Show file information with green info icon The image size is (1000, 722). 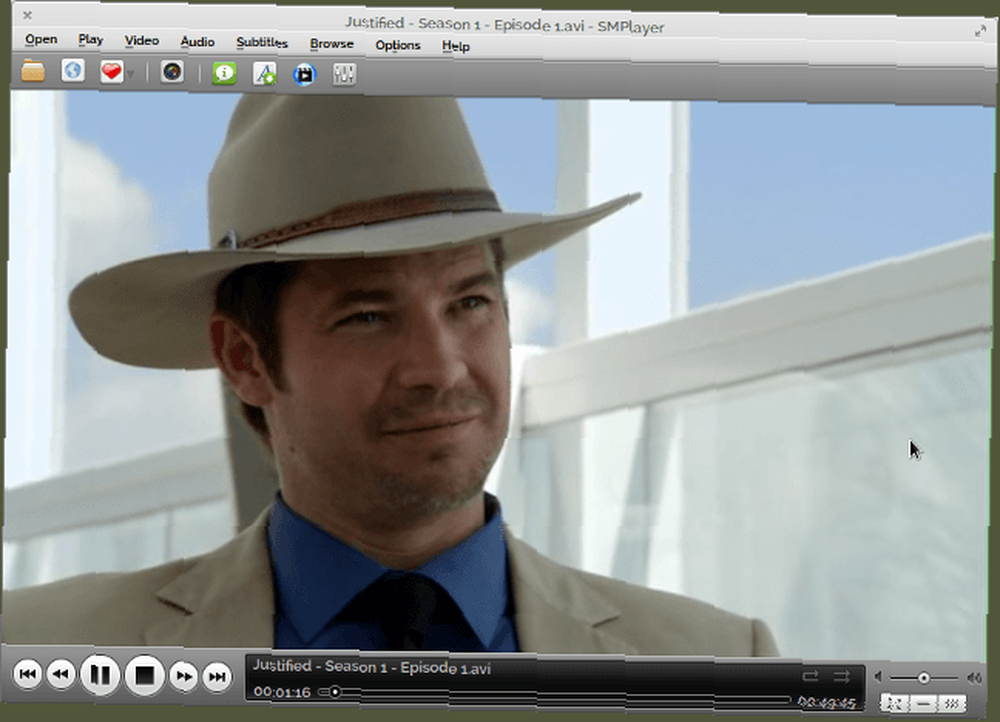224,73
